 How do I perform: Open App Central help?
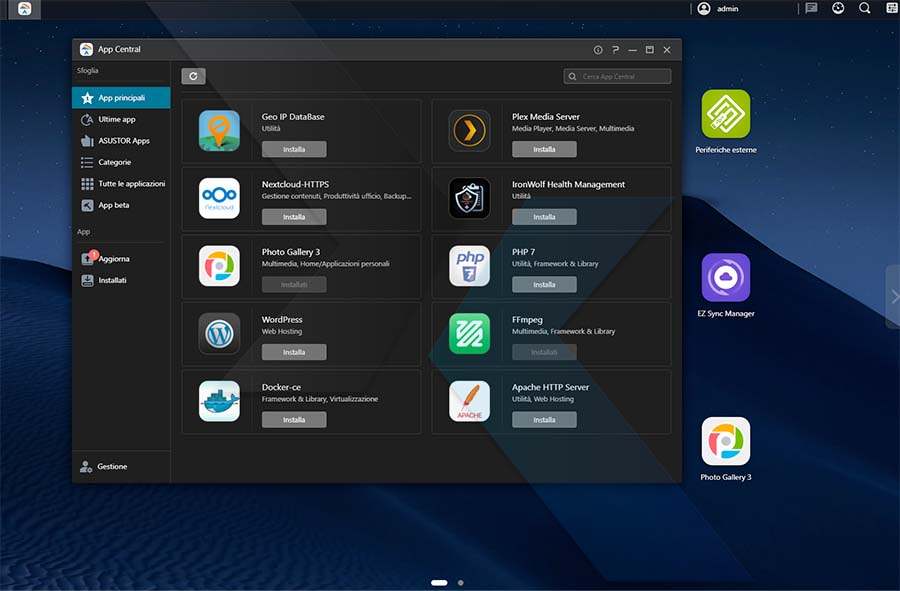(615, 49)
